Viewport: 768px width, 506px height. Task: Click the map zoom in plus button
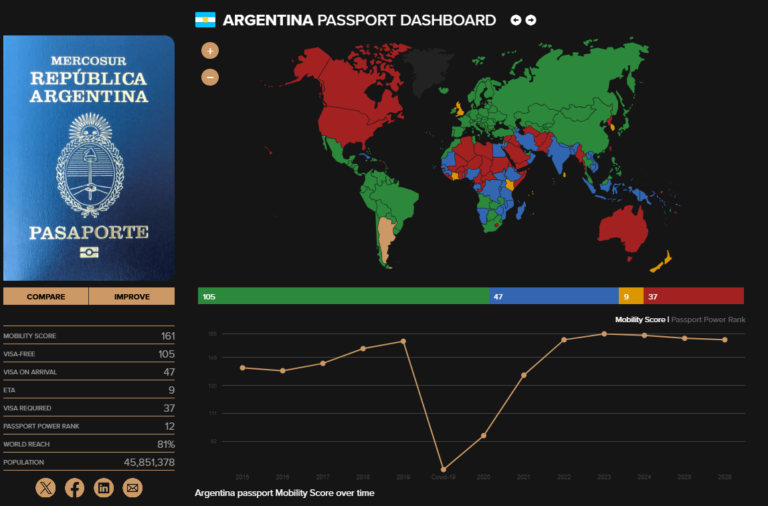[210, 50]
